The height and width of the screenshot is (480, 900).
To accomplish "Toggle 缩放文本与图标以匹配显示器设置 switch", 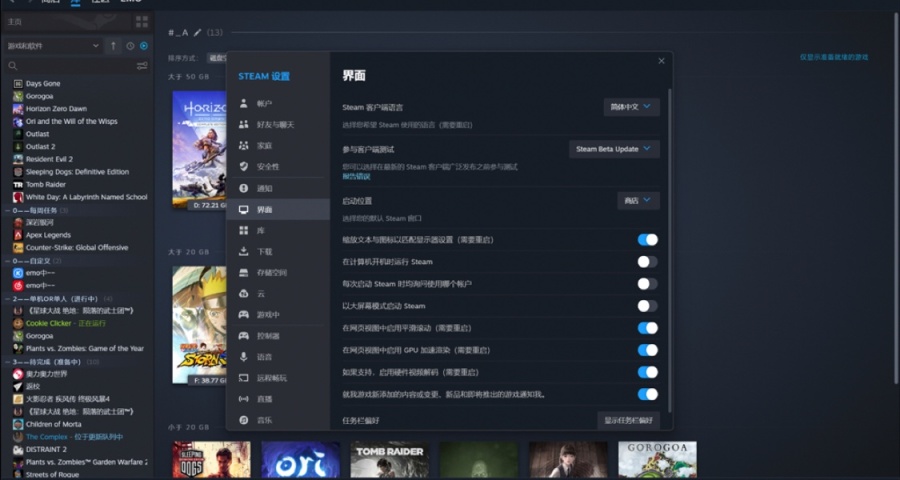I will pyautogui.click(x=647, y=239).
